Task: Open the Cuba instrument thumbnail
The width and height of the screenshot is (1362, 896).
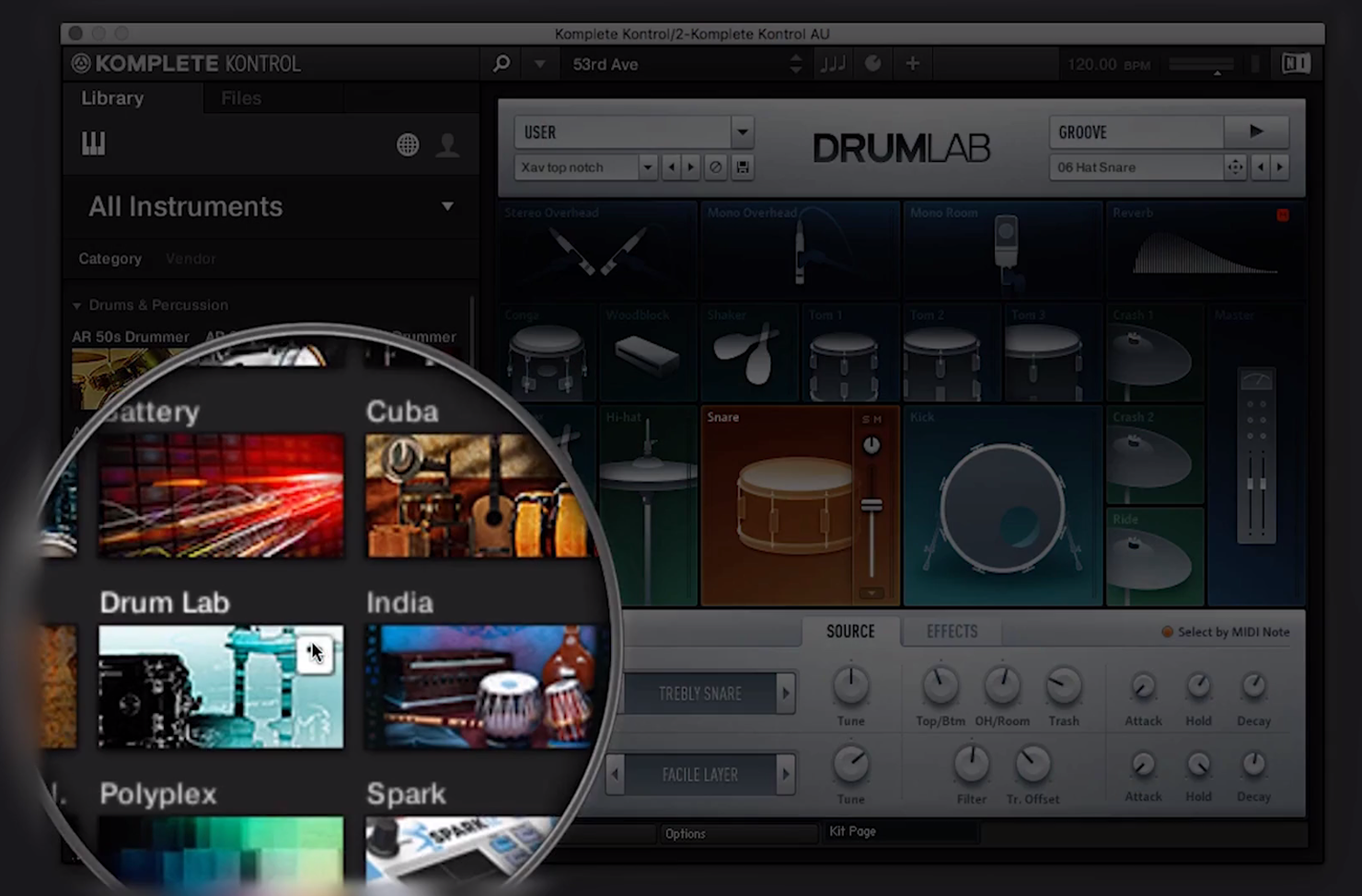Action: pos(479,496)
